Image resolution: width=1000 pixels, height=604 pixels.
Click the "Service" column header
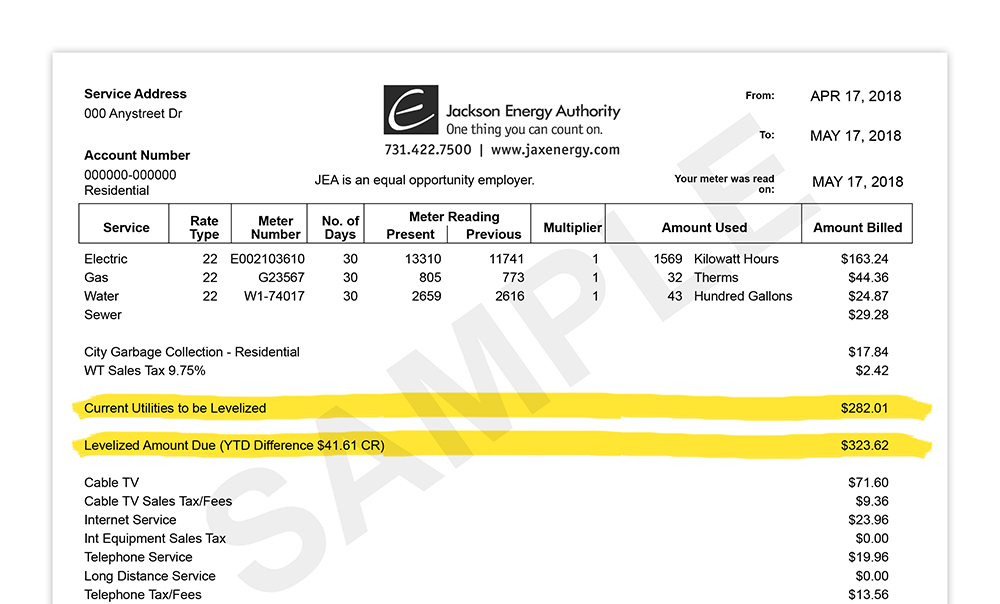126,228
